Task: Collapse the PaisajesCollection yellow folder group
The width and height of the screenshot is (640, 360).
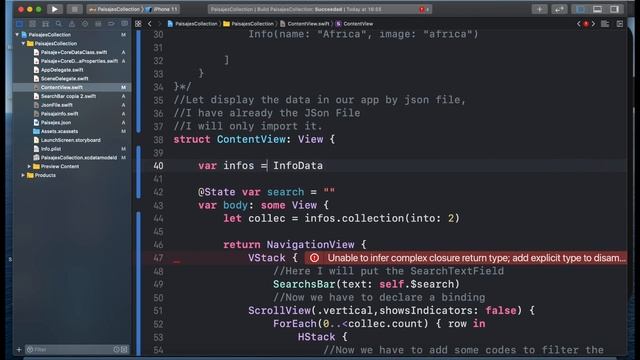Action: 23,43
